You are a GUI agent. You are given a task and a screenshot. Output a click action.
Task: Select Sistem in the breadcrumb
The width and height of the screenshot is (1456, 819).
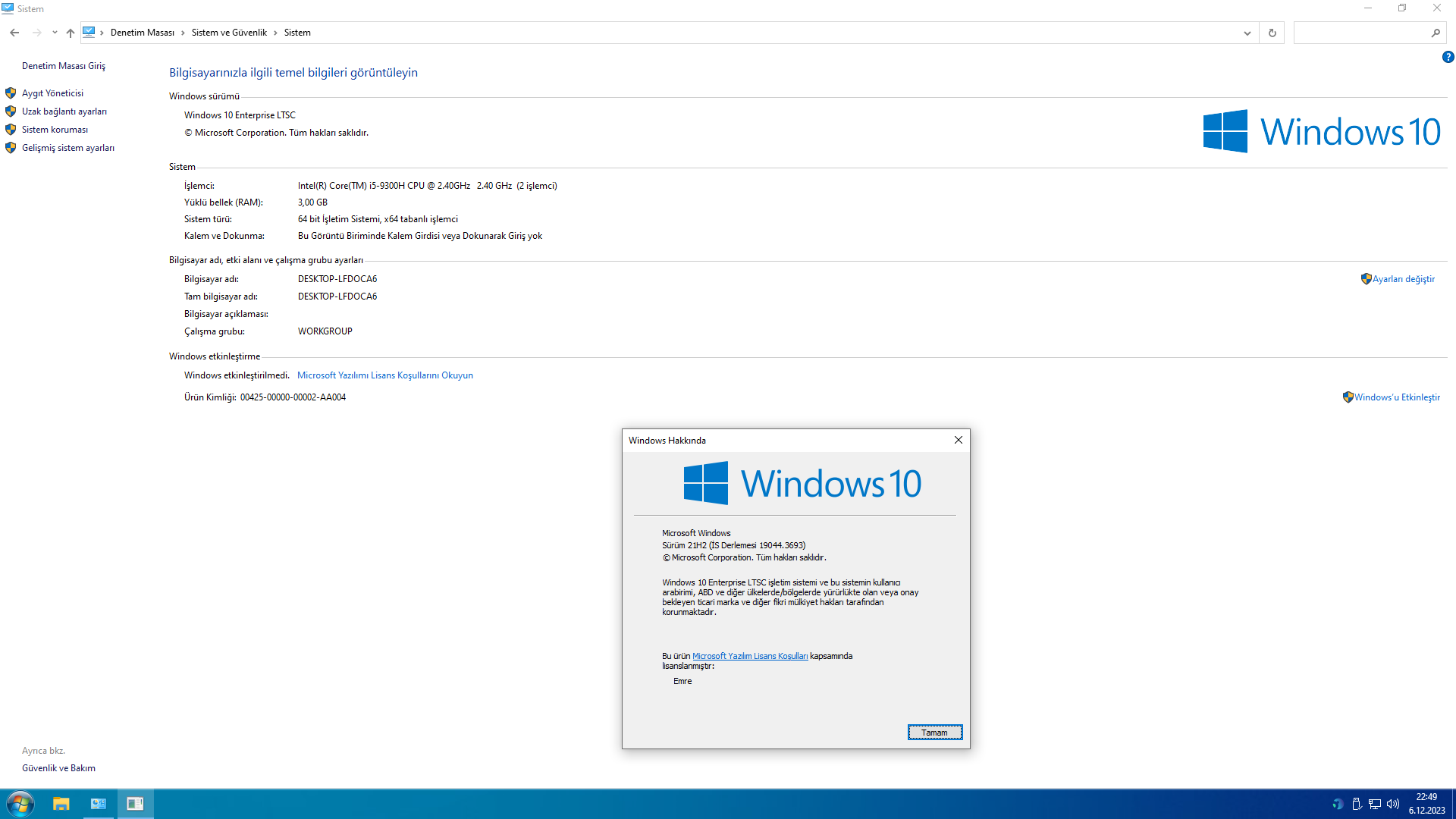pyautogui.click(x=297, y=33)
